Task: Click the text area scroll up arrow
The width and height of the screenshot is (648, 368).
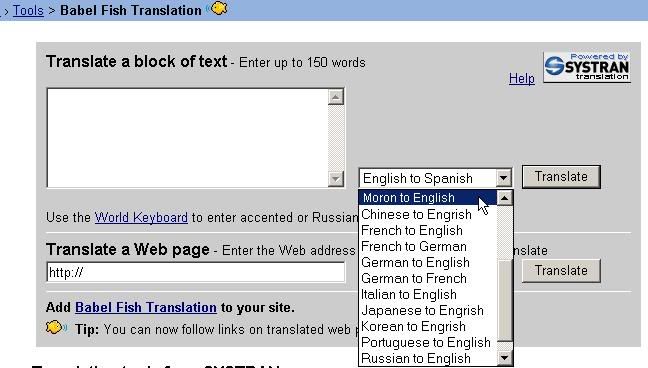Action: pyautogui.click(x=336, y=97)
